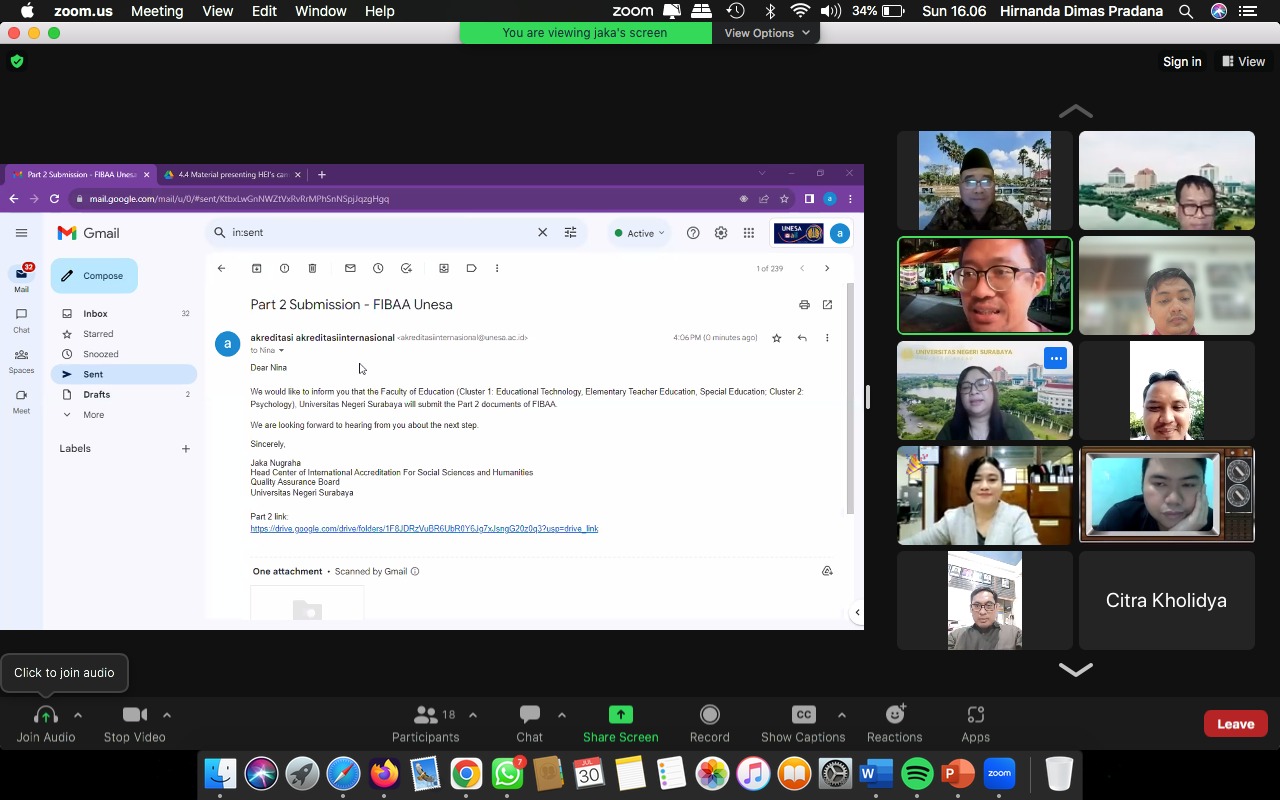Viewport: 1280px width, 800px height.
Task: Toggle Show Captions
Action: (x=803, y=724)
